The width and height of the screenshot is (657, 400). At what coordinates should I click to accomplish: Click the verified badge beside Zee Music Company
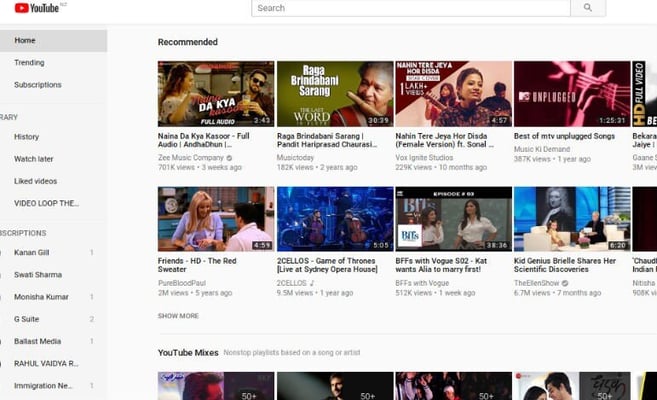229,158
